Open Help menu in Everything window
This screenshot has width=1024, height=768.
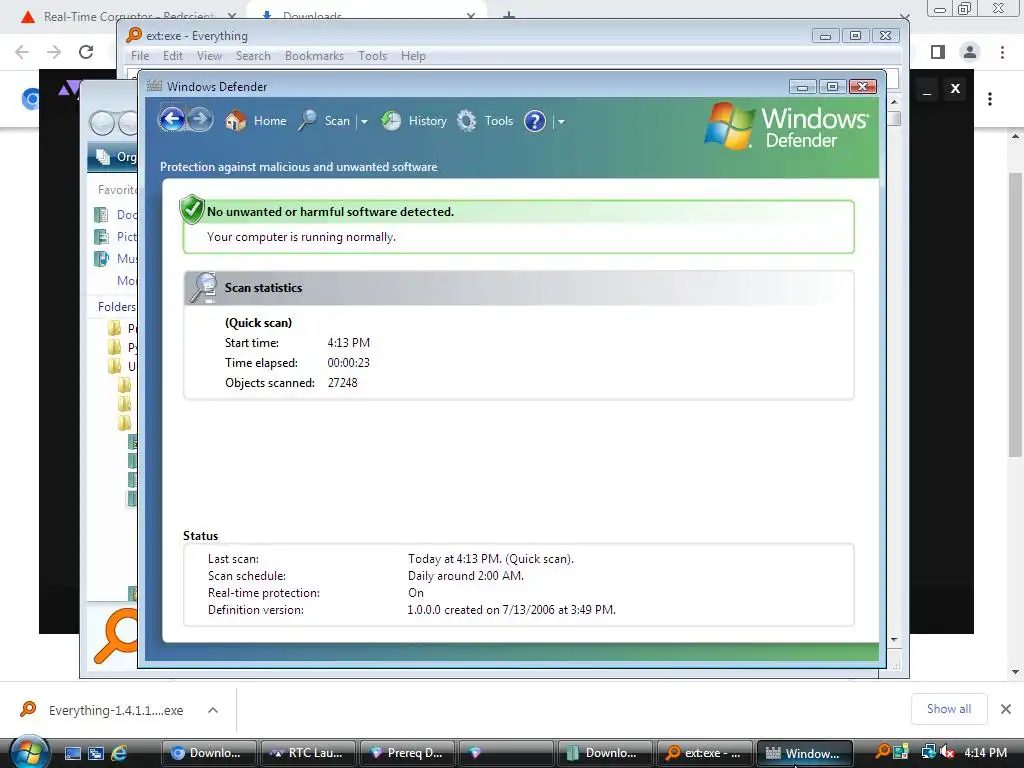coord(413,56)
